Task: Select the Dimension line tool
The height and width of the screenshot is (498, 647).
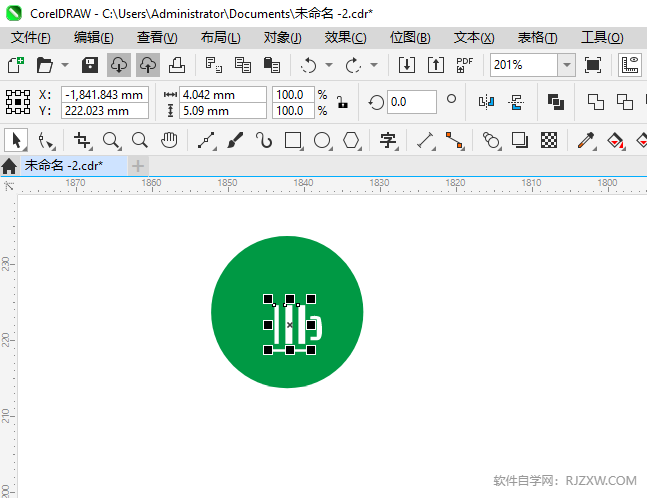Action: pyautogui.click(x=425, y=140)
